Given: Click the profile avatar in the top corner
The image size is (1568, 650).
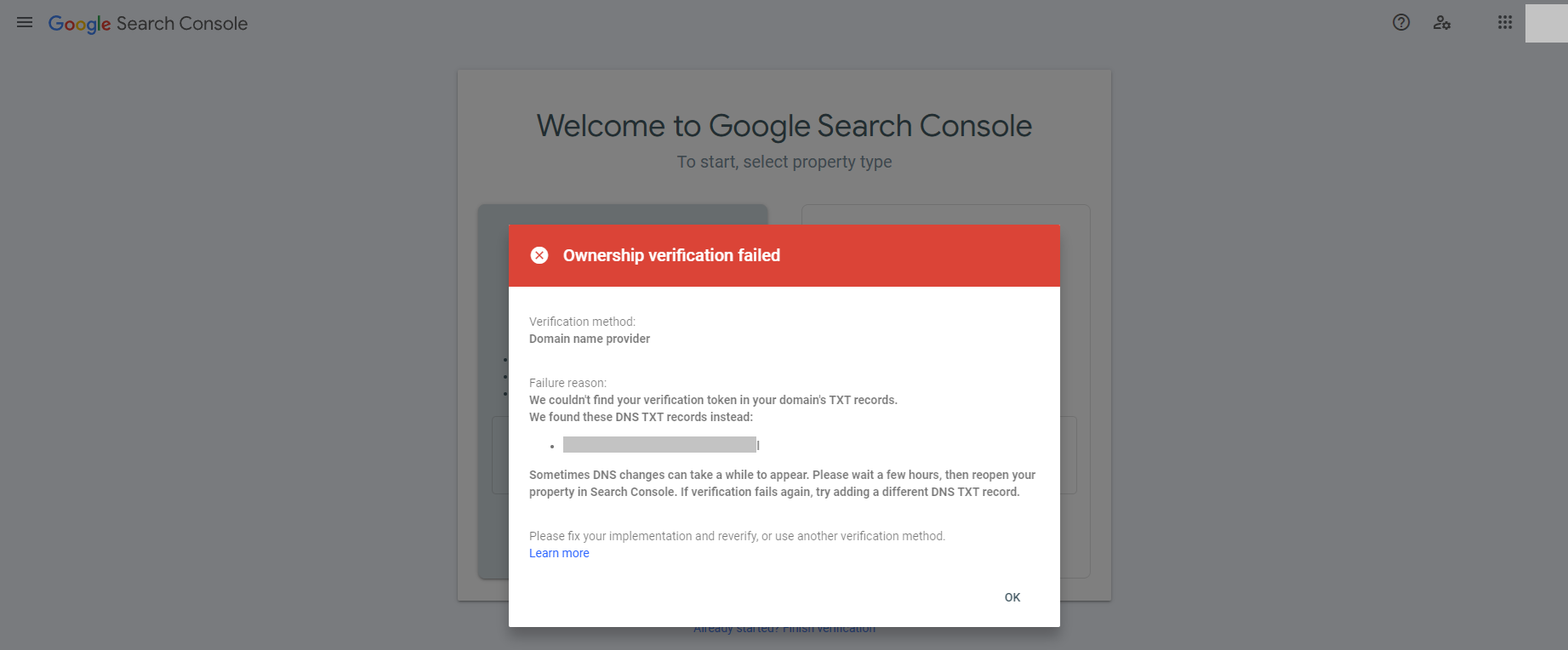Looking at the screenshot, I should [1547, 23].
